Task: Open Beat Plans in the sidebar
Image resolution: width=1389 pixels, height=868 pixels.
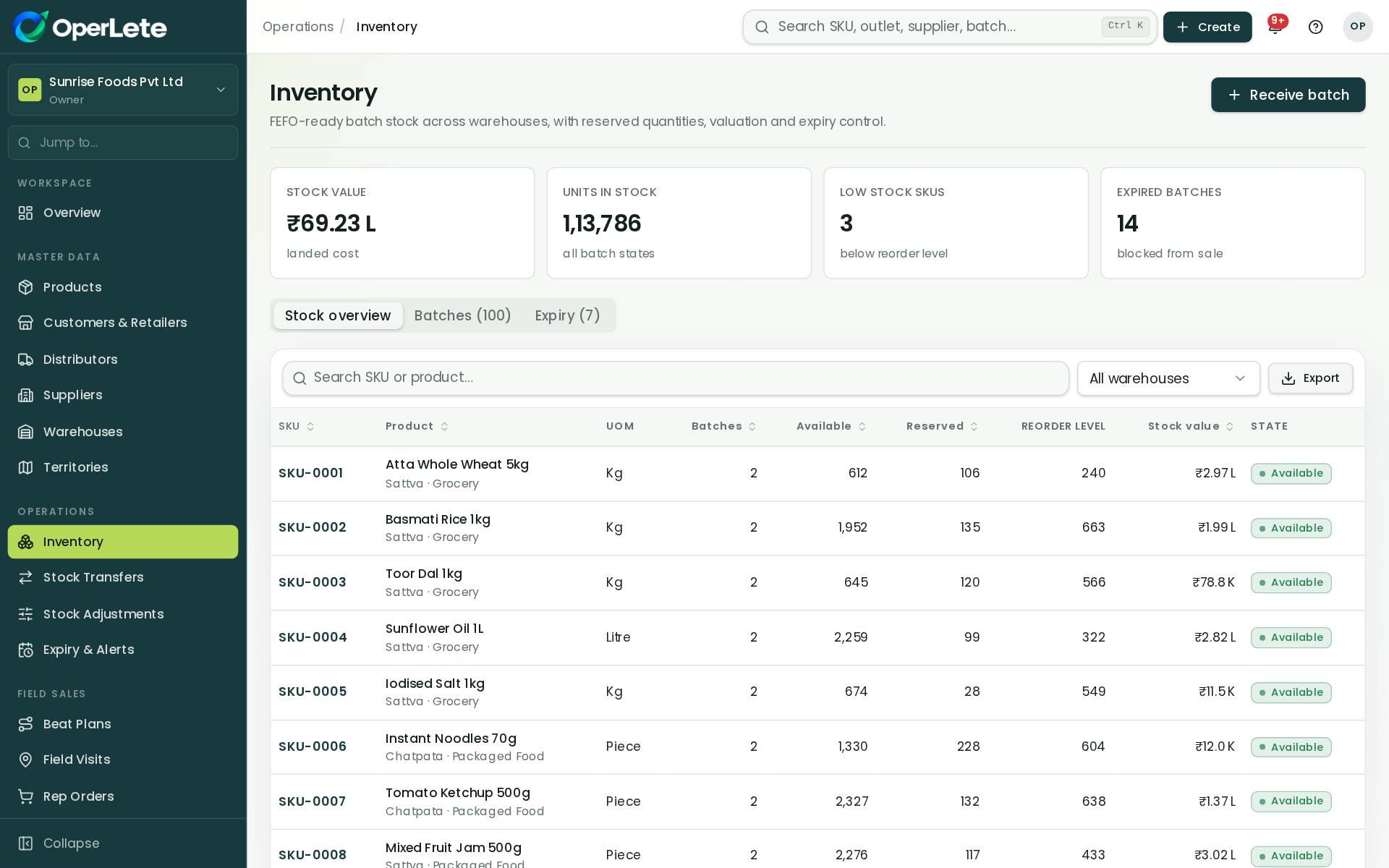Action: click(123, 724)
